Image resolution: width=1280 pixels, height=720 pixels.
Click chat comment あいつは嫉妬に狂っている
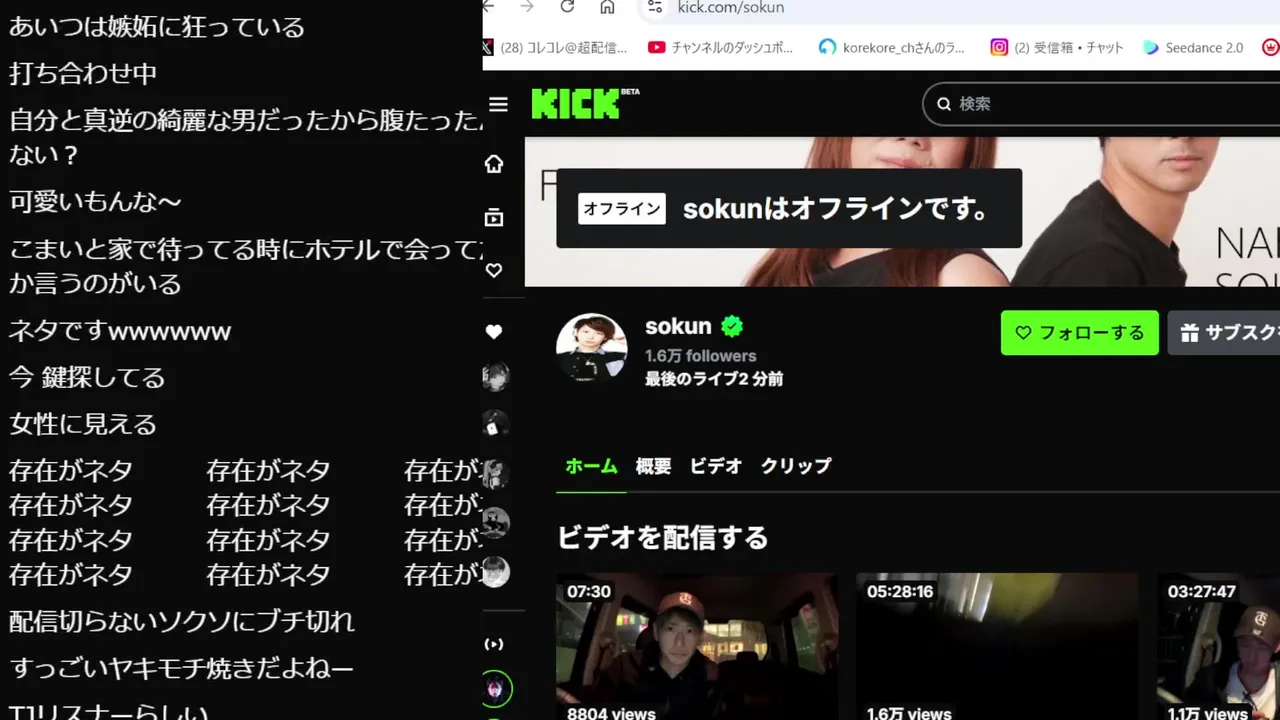[x=157, y=27]
